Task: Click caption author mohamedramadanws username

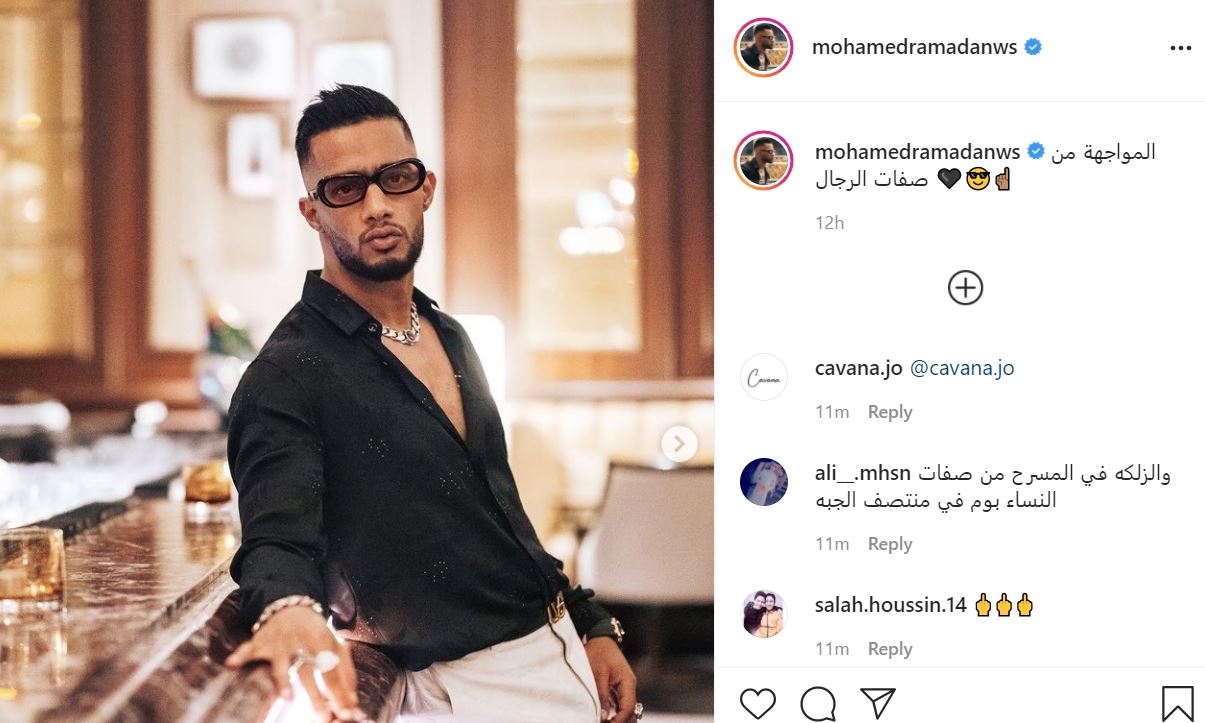Action: [x=918, y=152]
